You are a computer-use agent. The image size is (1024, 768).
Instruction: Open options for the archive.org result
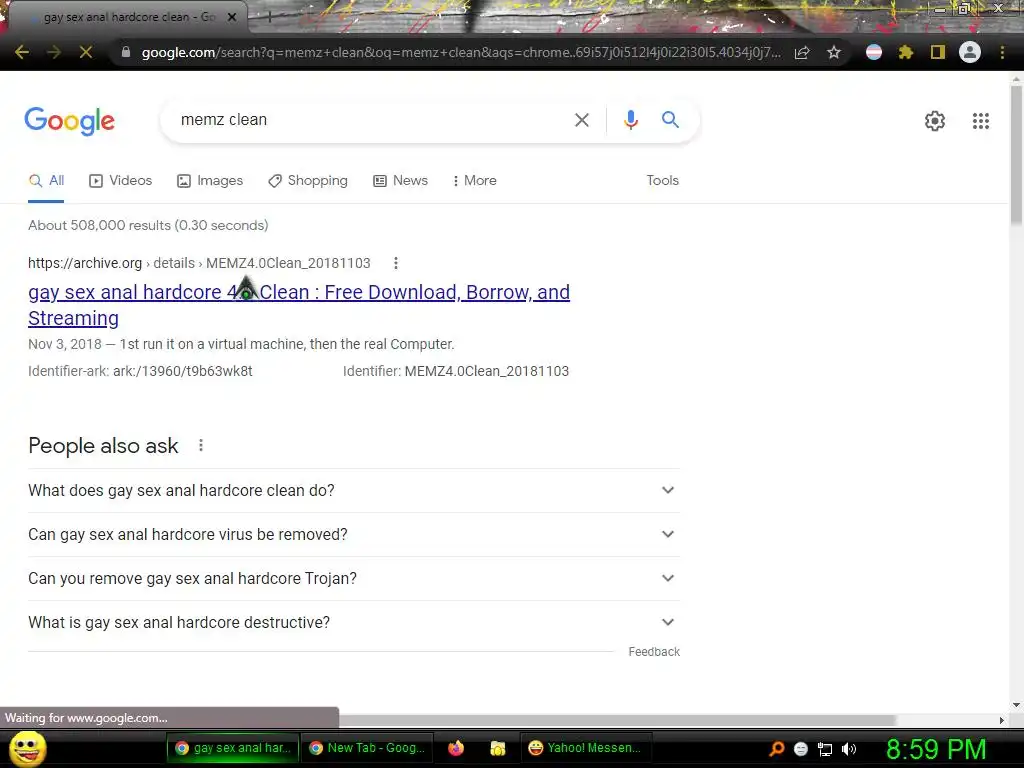[396, 263]
